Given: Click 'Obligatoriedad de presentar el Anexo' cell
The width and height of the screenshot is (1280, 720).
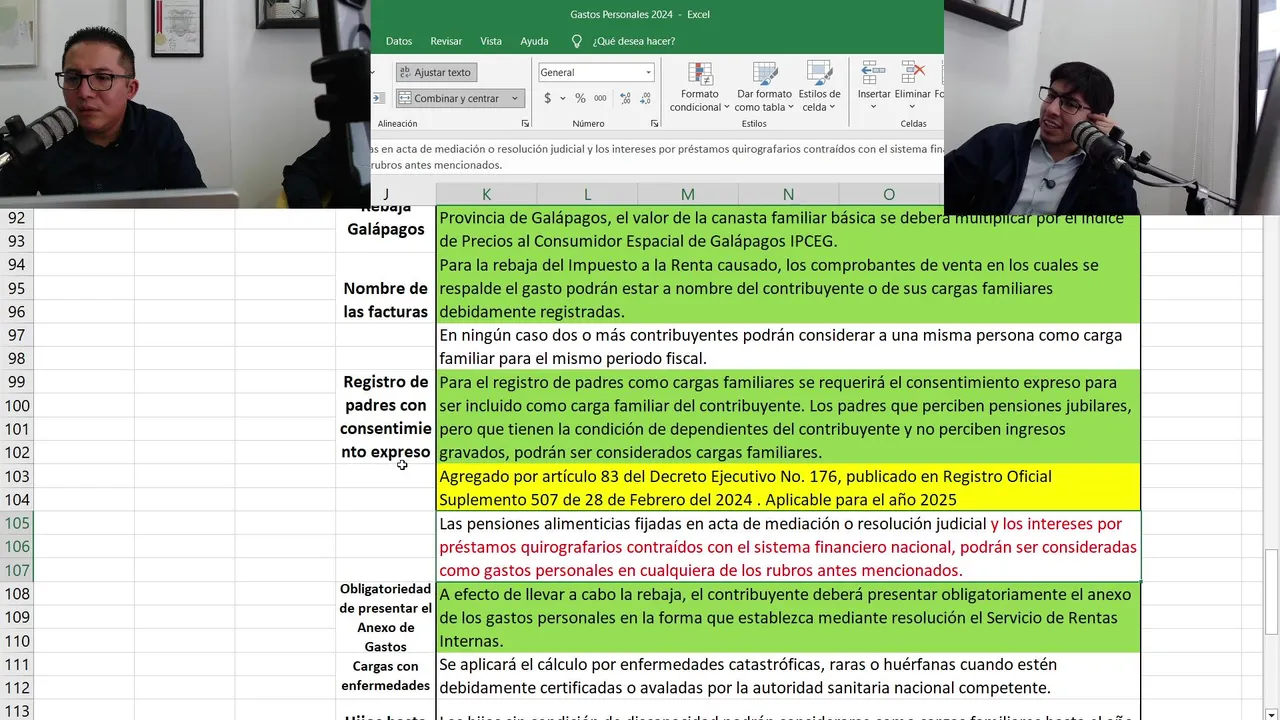Looking at the screenshot, I should (386, 618).
